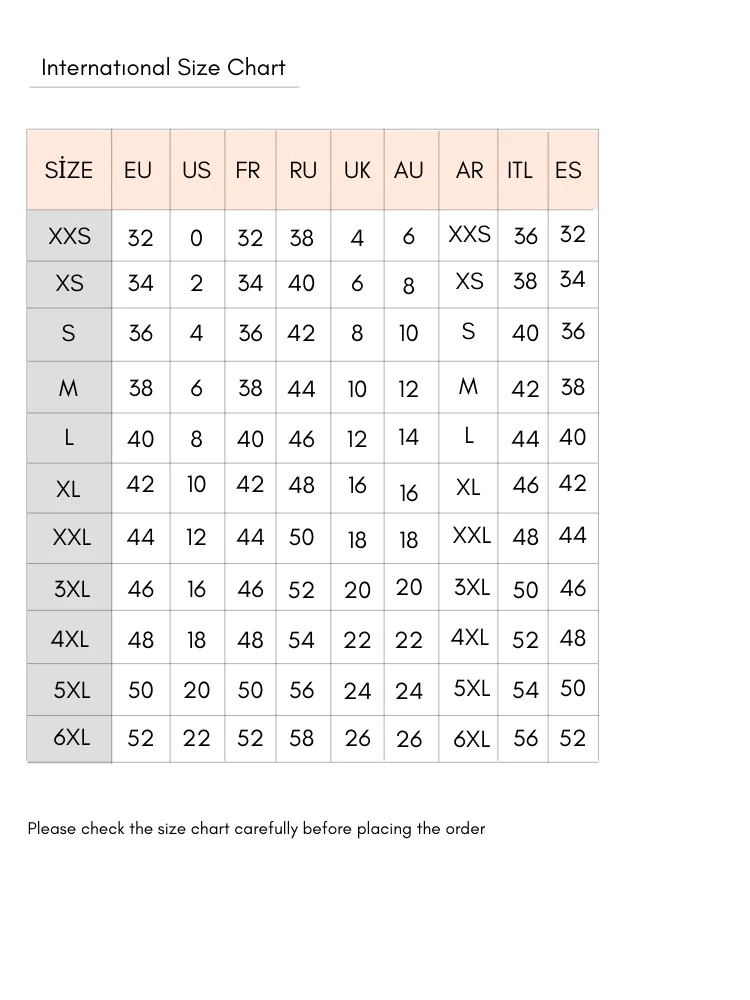Viewport: 750px width, 1000px height.
Task: Select the US column header
Action: pyautogui.click(x=196, y=170)
